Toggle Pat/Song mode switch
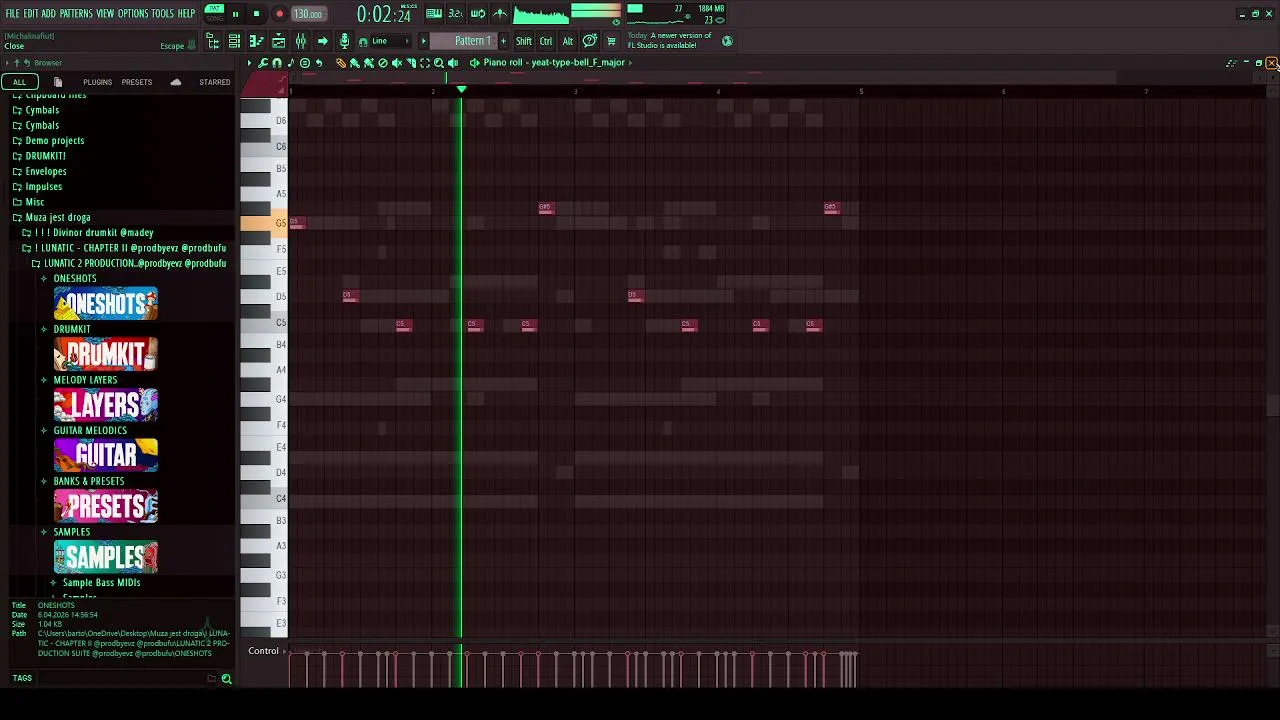Screen dimensions: 1280x720 [x=214, y=14]
